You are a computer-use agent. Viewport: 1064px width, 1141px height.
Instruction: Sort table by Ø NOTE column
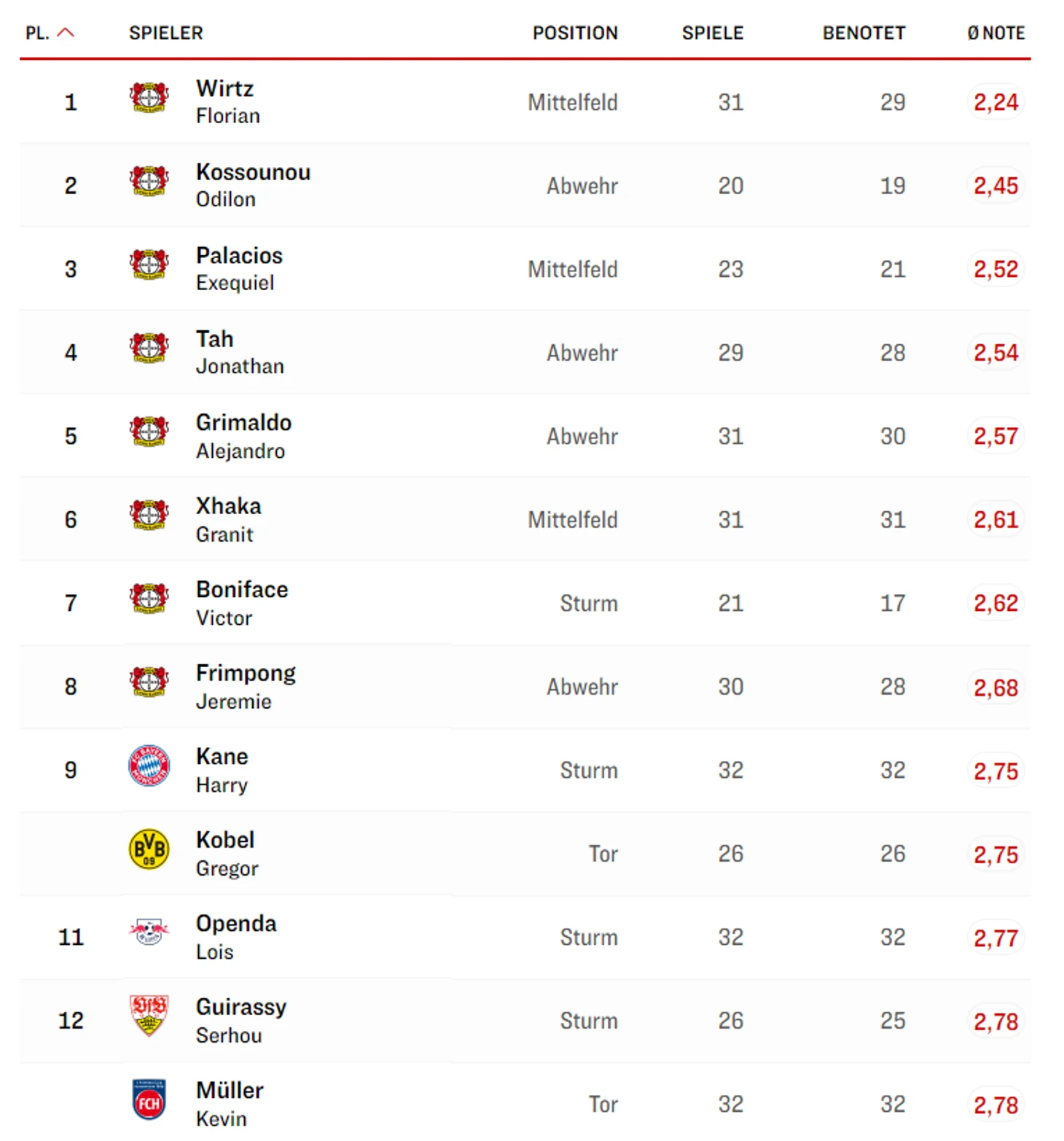[x=995, y=33]
